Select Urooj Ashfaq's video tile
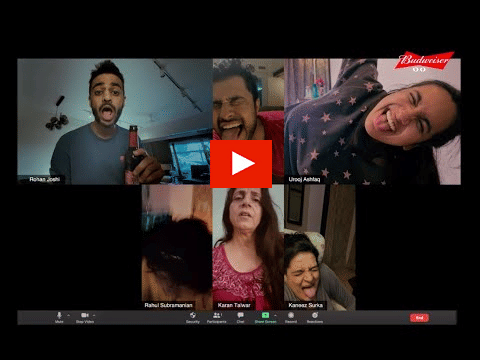The height and width of the screenshot is (360, 480). point(373,122)
